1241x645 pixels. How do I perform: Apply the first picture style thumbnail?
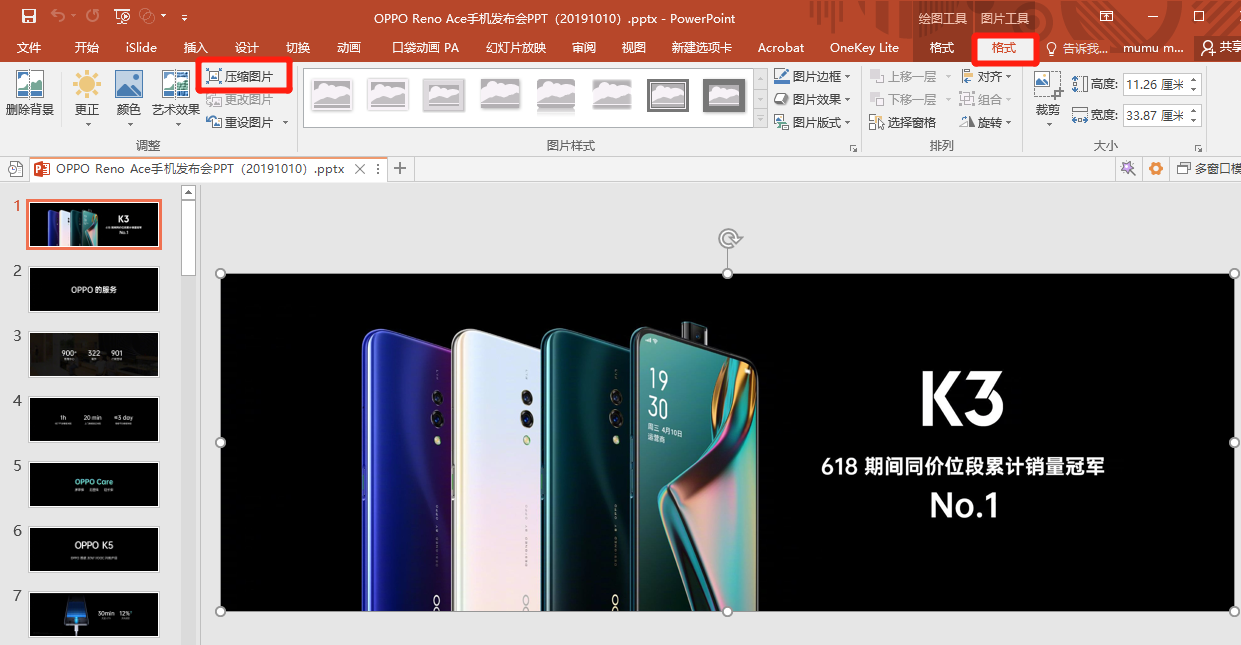click(x=331, y=95)
